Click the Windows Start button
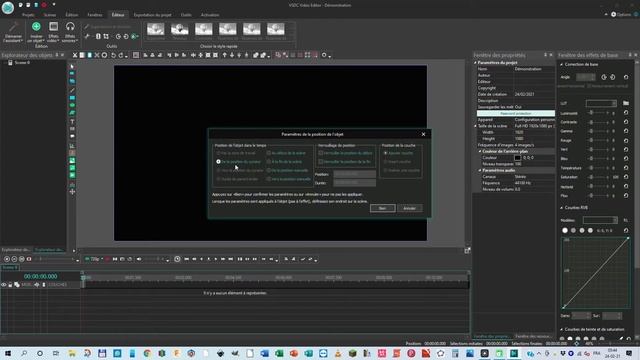640x360 pixels. [8, 353]
